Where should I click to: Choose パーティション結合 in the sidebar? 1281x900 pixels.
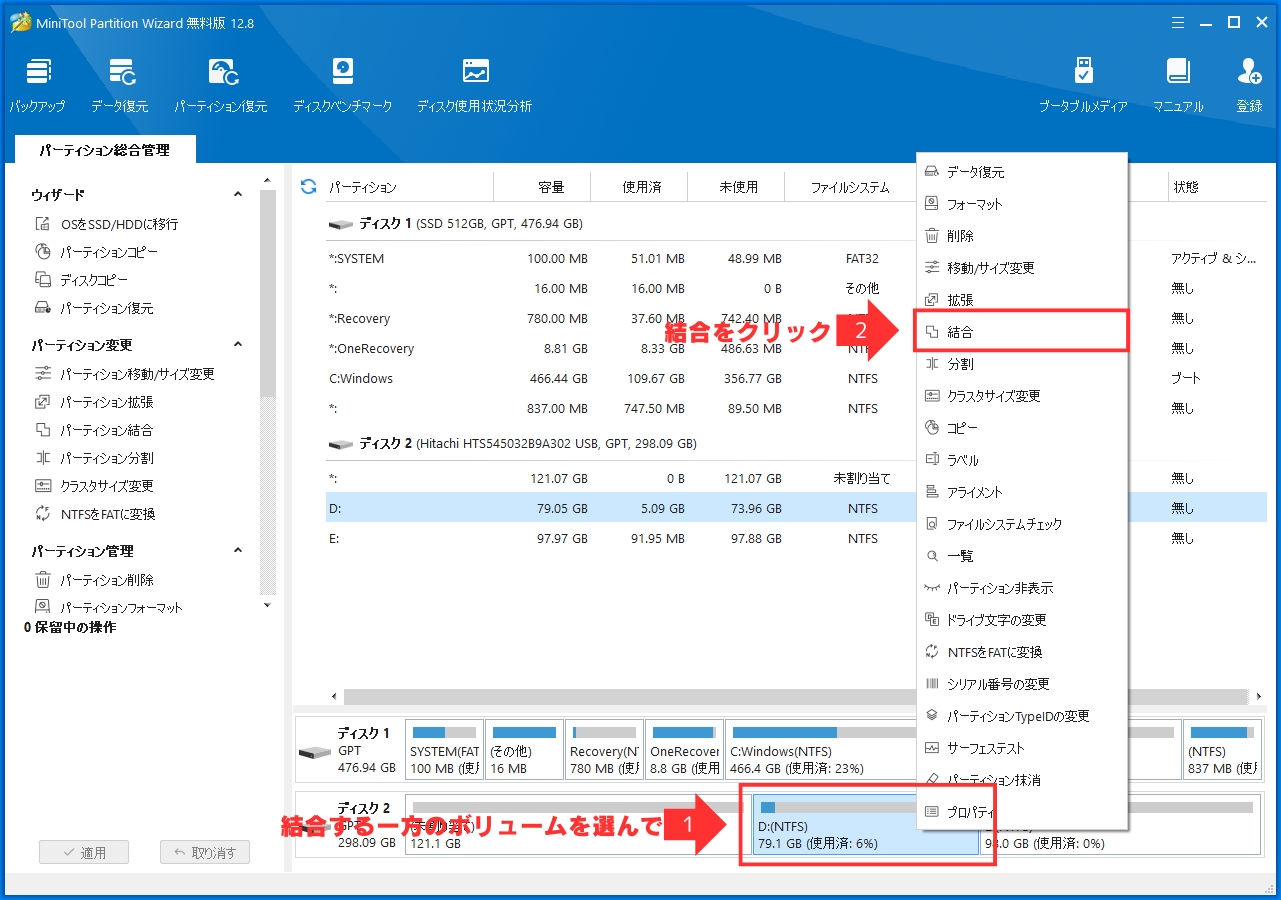pos(94,430)
